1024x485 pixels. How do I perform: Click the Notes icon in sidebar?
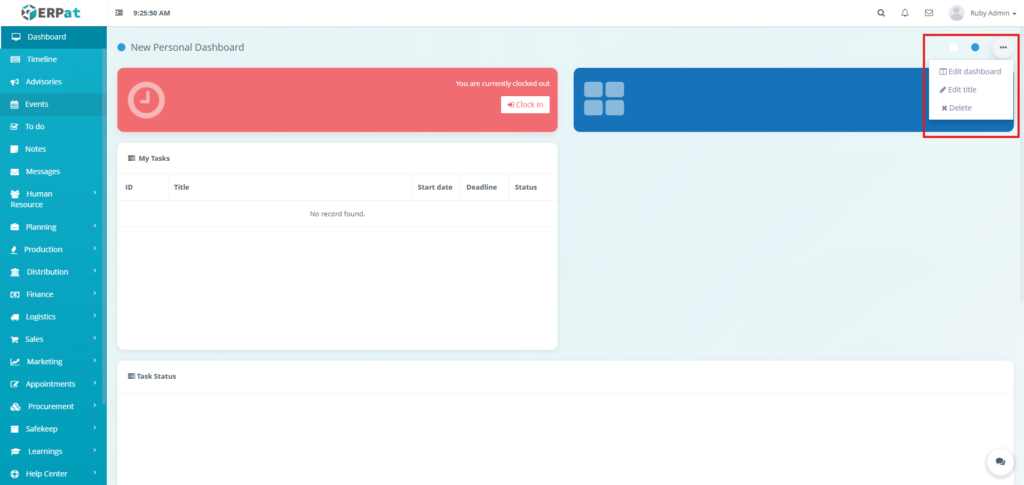pyautogui.click(x=14, y=149)
